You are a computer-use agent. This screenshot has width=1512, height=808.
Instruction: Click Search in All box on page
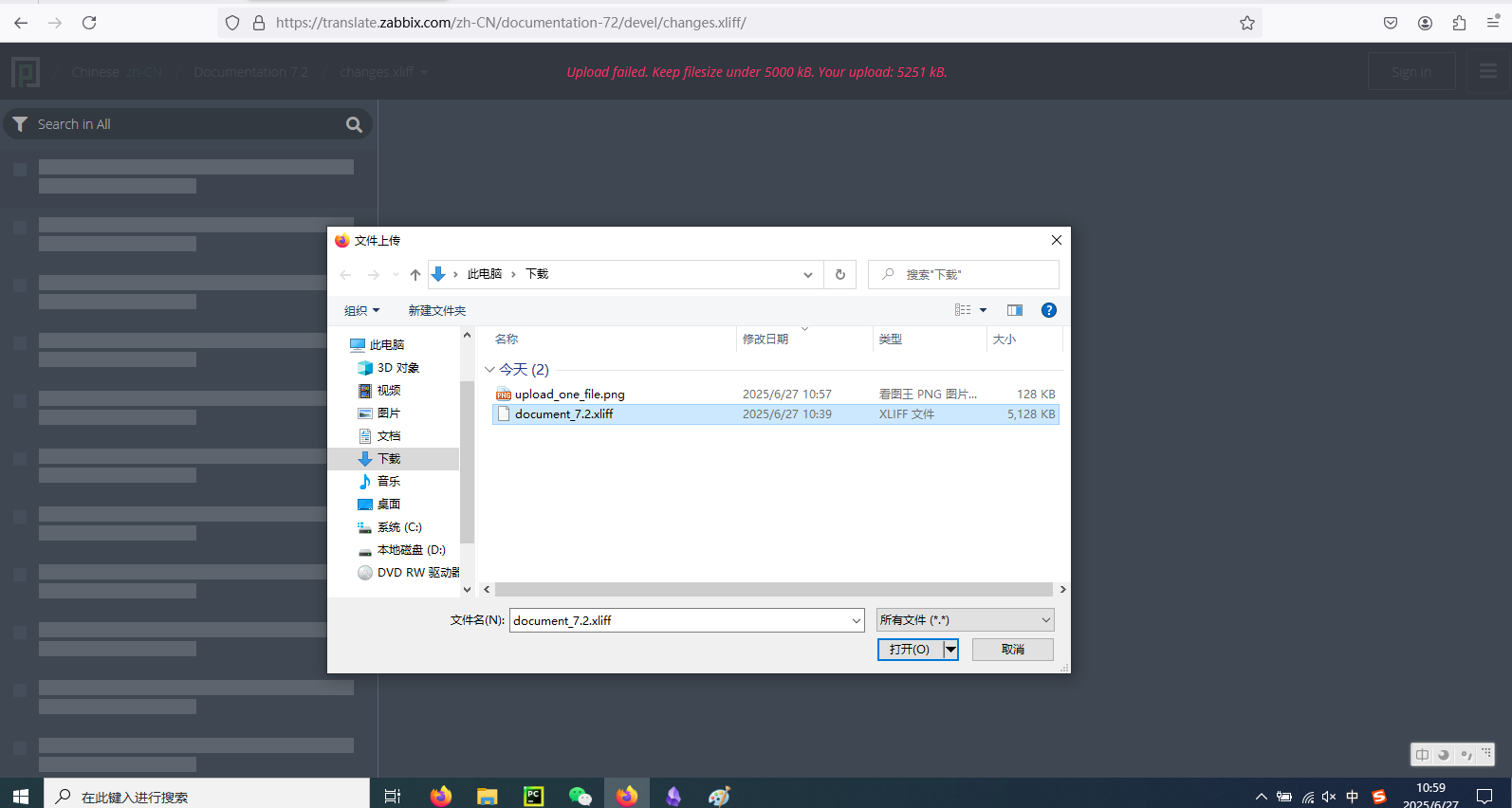pyautogui.click(x=188, y=124)
